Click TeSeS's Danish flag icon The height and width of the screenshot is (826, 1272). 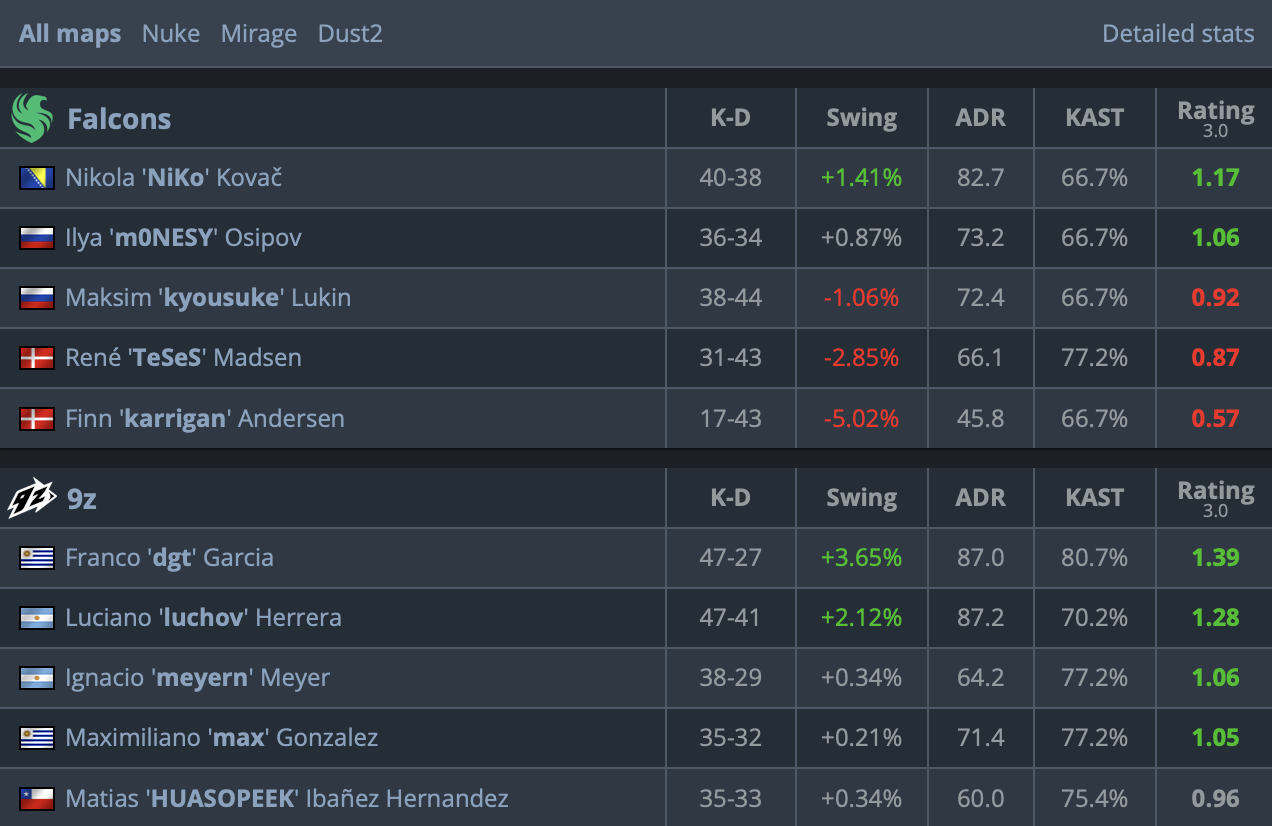pyautogui.click(x=37, y=358)
